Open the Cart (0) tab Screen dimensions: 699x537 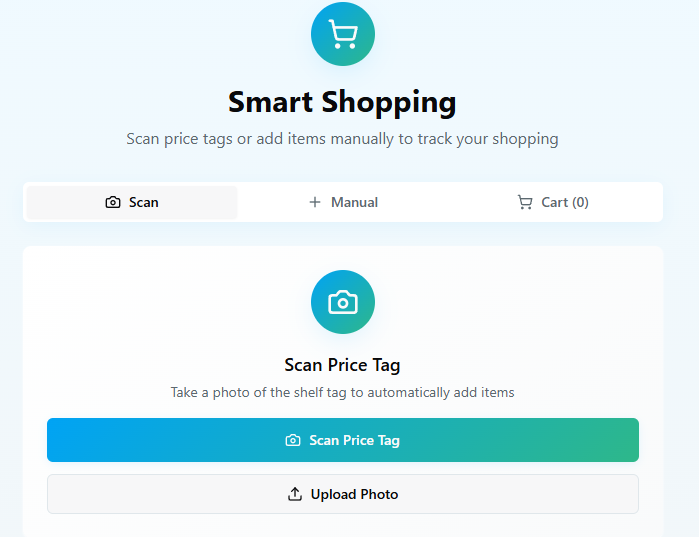pyautogui.click(x=553, y=202)
